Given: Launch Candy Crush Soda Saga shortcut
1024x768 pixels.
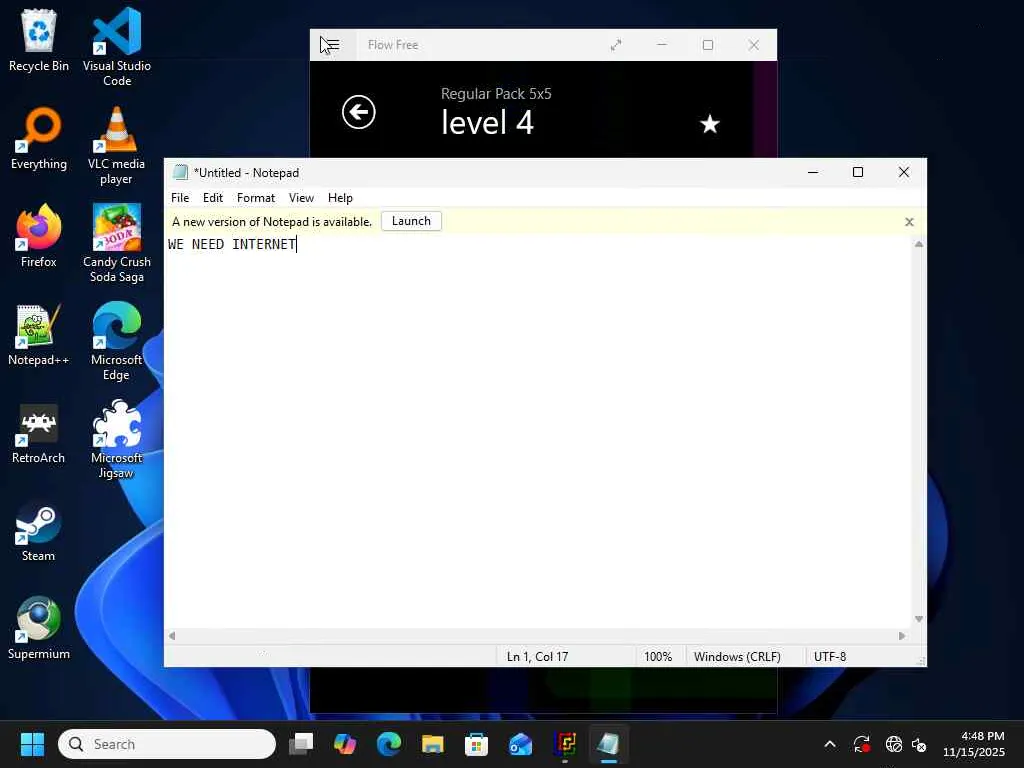Looking at the screenshot, I should point(117,243).
